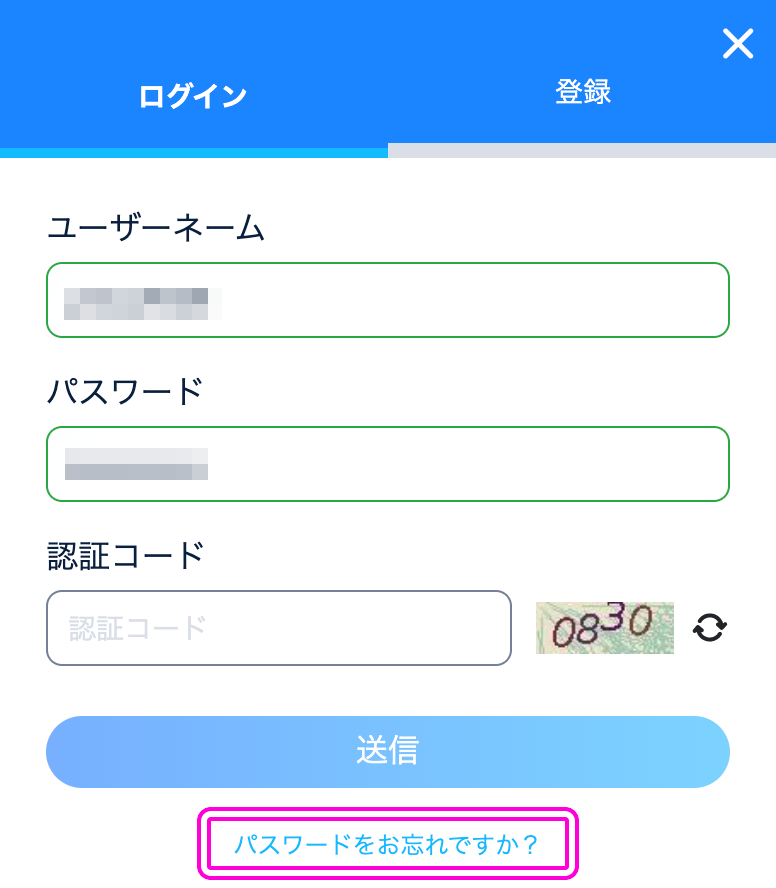The image size is (776, 888).
Task: Click the 認証コード heading label
Action: coord(125,556)
